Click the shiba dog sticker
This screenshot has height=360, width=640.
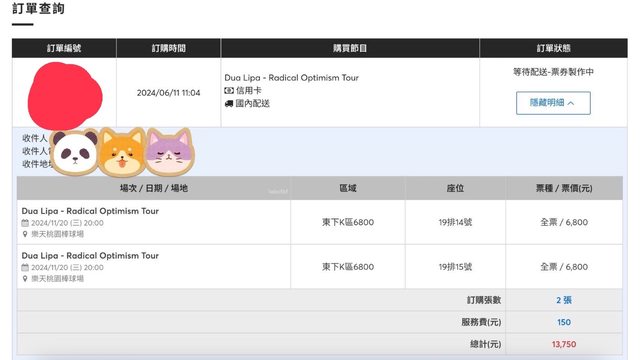point(122,152)
